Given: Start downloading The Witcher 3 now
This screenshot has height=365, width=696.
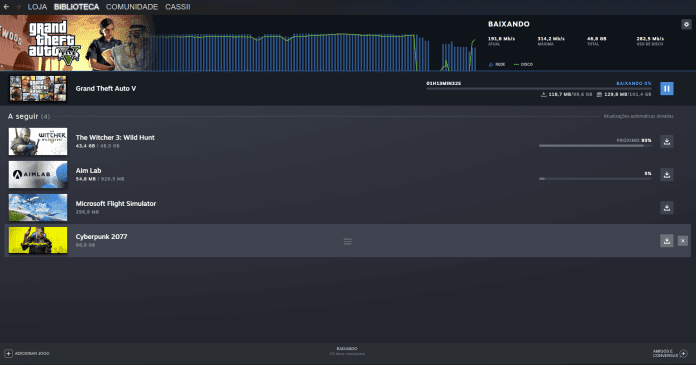Looking at the screenshot, I should pos(666,142).
